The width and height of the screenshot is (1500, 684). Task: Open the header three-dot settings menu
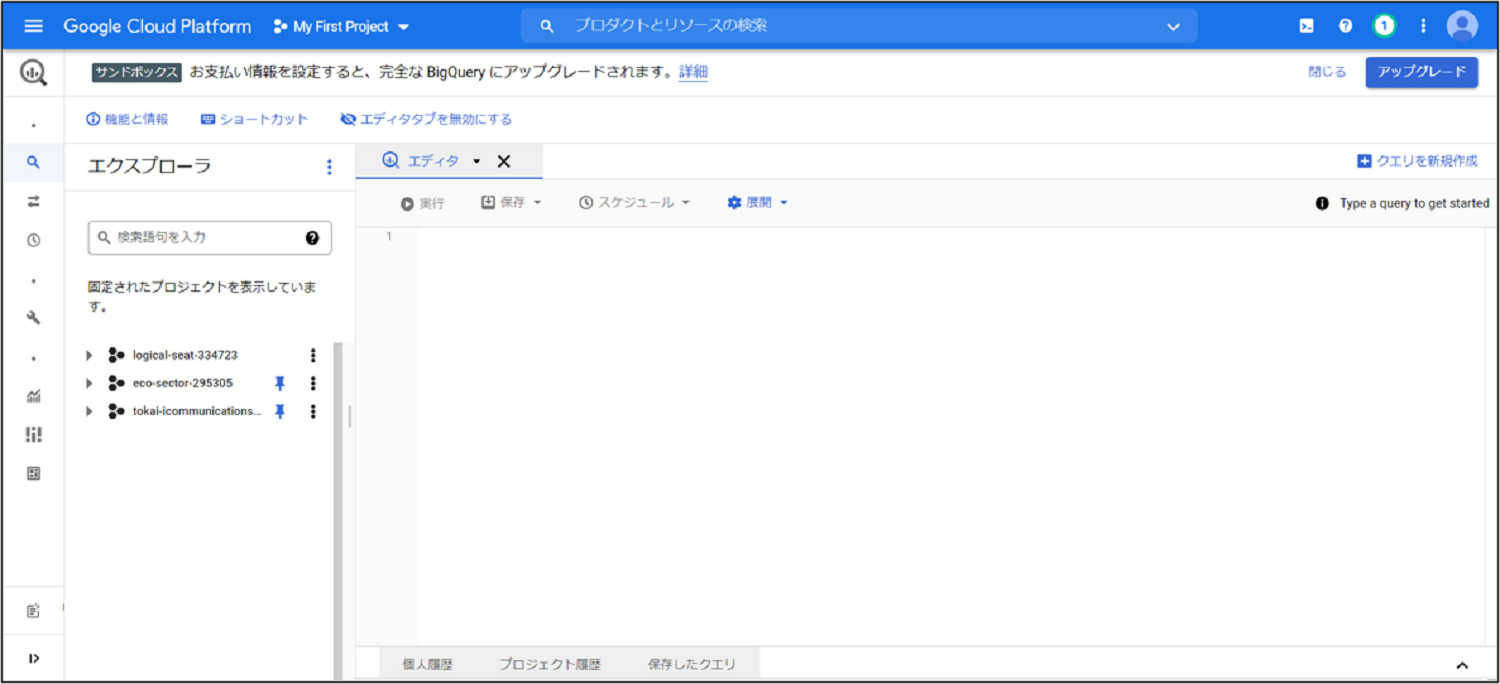pos(1423,26)
